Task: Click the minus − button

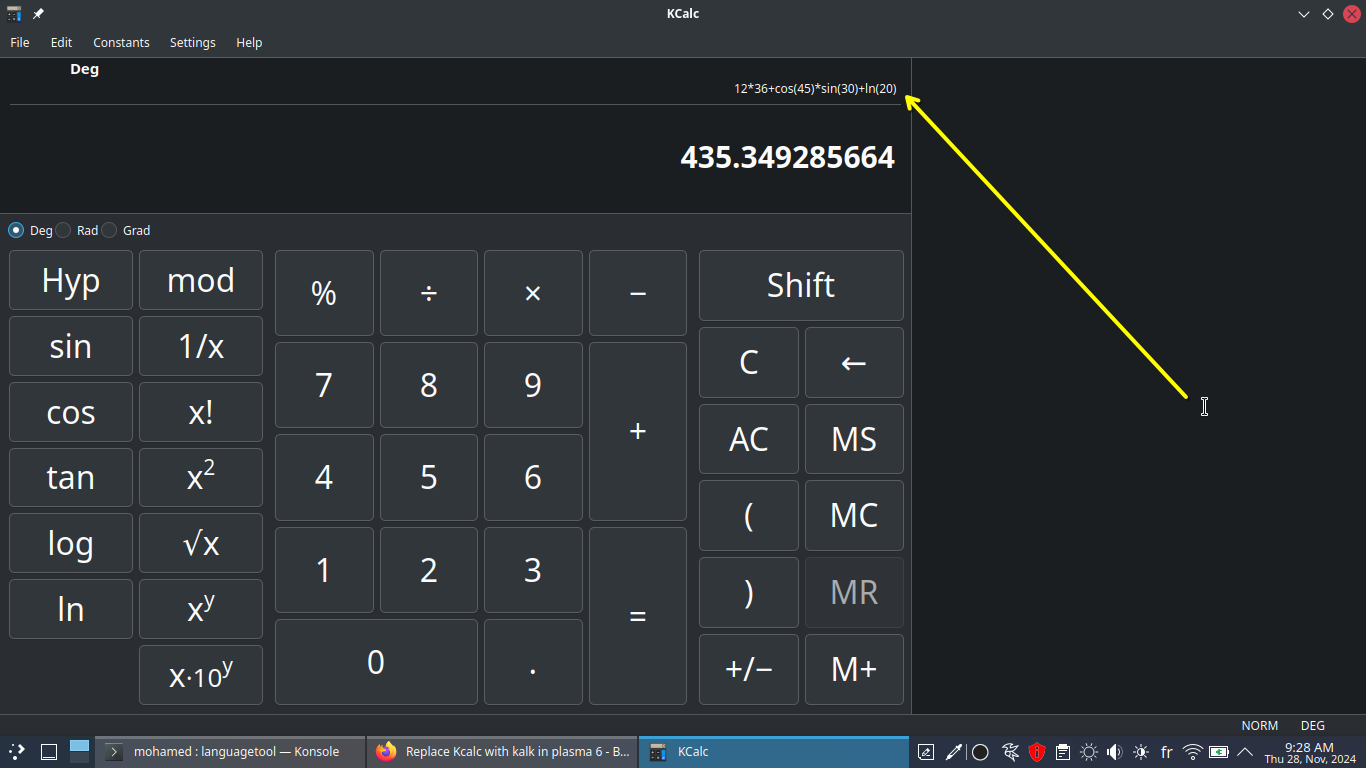Action: point(638,293)
